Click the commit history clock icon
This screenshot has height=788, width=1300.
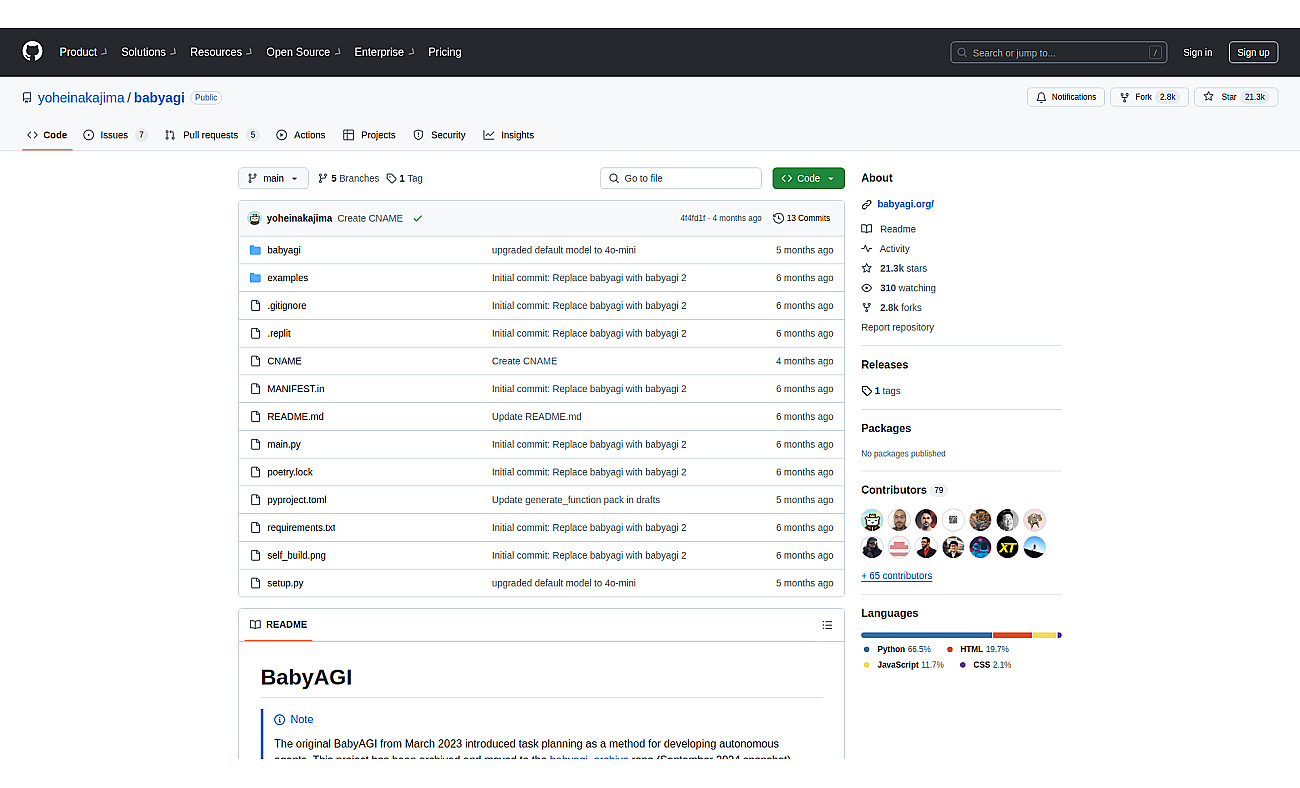(x=778, y=218)
